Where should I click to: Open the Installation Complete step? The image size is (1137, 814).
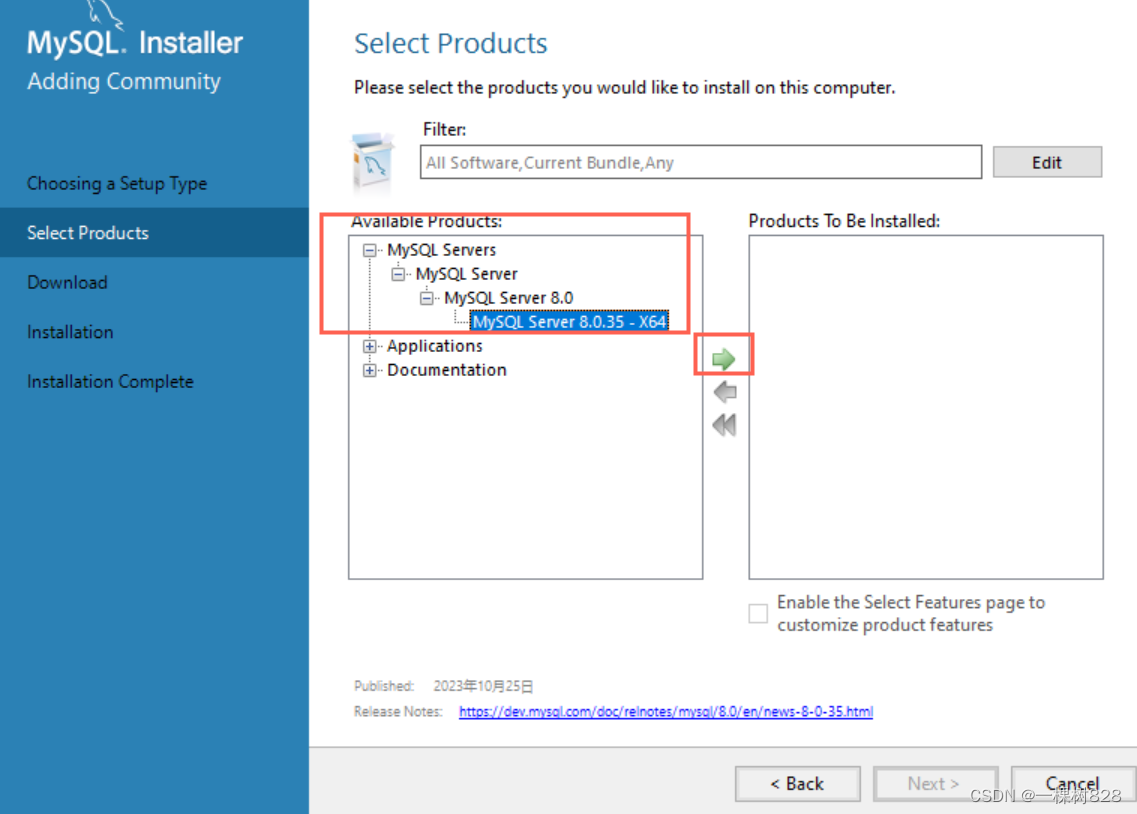point(110,381)
